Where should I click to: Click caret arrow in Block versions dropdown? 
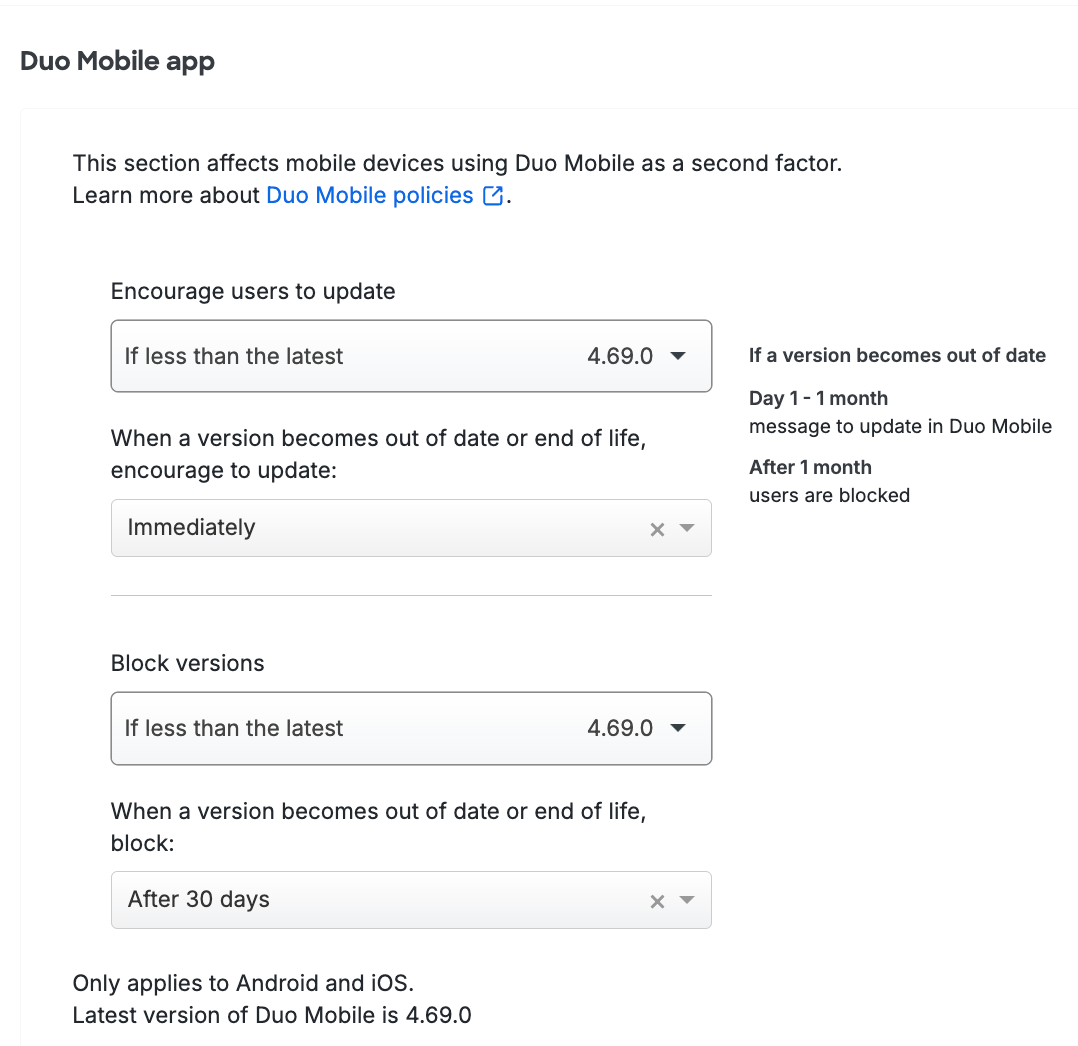tap(678, 728)
